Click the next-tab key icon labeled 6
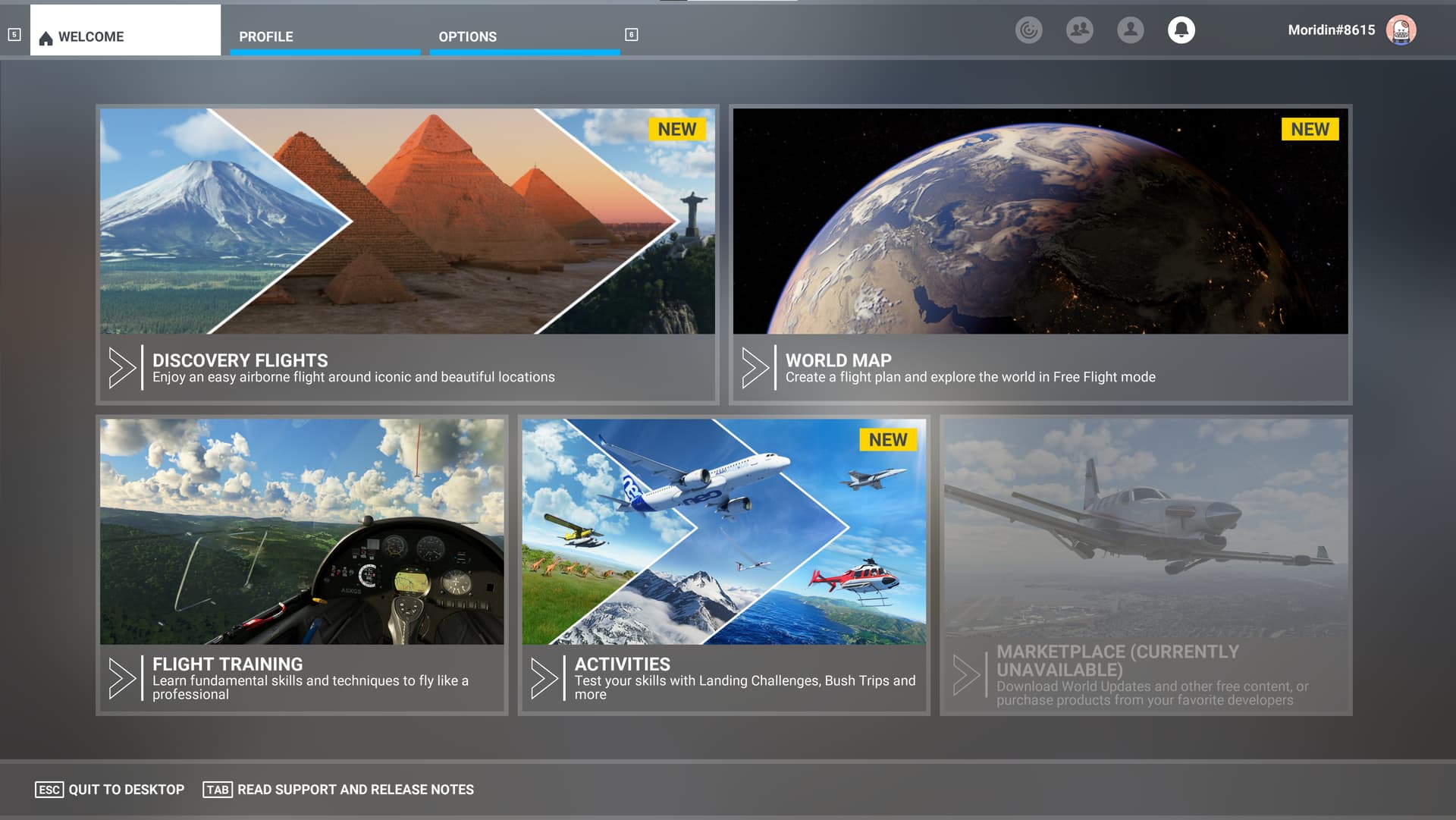Image resolution: width=1456 pixels, height=820 pixels. [631, 35]
